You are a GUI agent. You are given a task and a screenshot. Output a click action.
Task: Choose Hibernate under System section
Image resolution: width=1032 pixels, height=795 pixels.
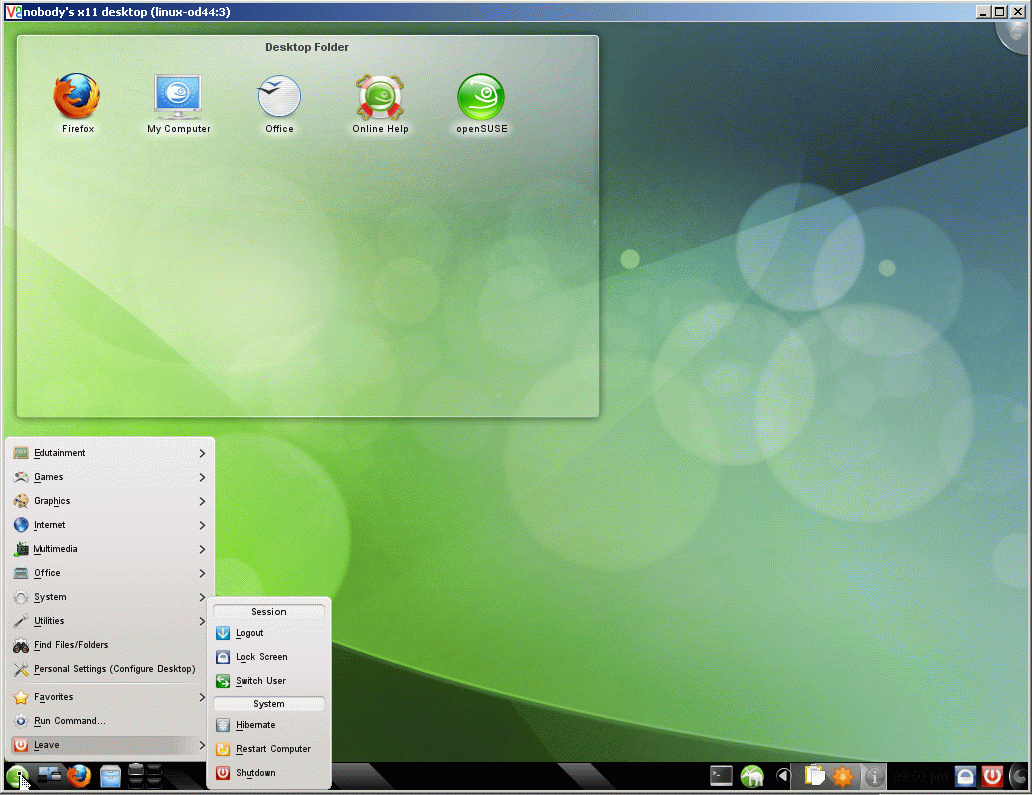[x=269, y=725]
